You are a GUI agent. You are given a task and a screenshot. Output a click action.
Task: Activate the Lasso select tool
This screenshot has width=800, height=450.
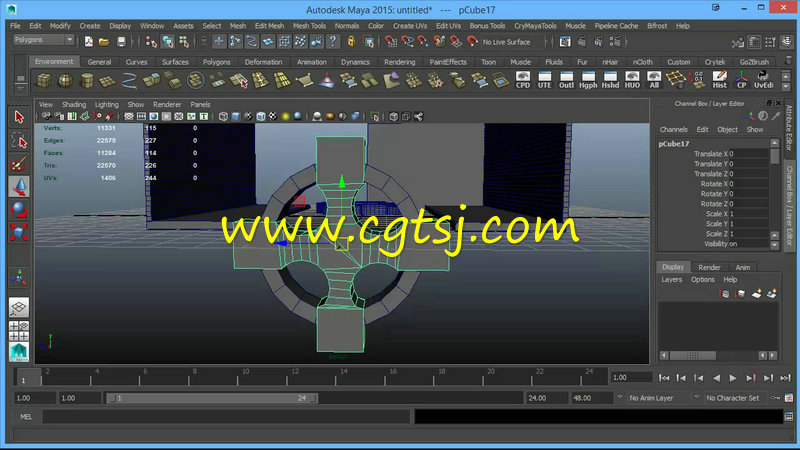coord(19,141)
